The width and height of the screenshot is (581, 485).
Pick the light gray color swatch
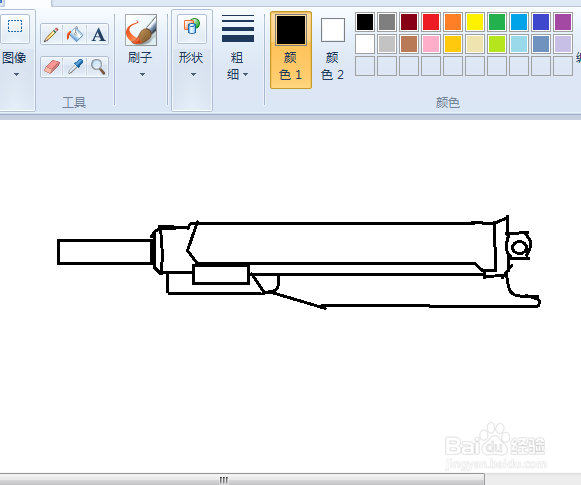click(x=387, y=44)
